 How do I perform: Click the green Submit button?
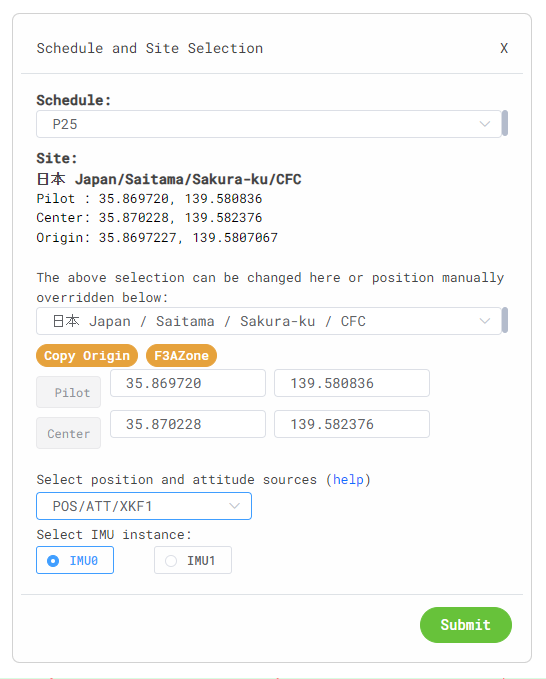tap(465, 625)
